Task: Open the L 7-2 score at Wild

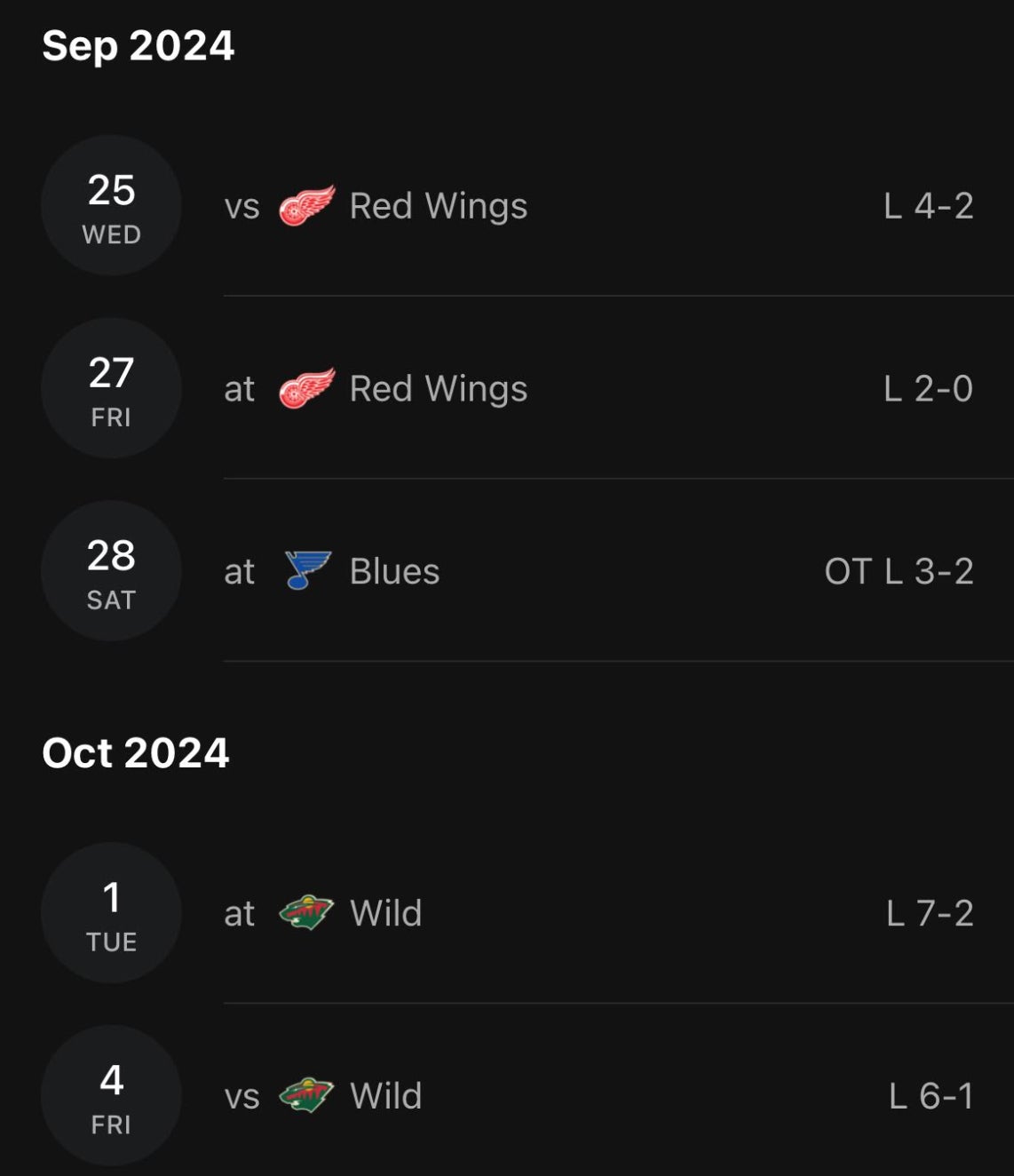Action: [930, 913]
